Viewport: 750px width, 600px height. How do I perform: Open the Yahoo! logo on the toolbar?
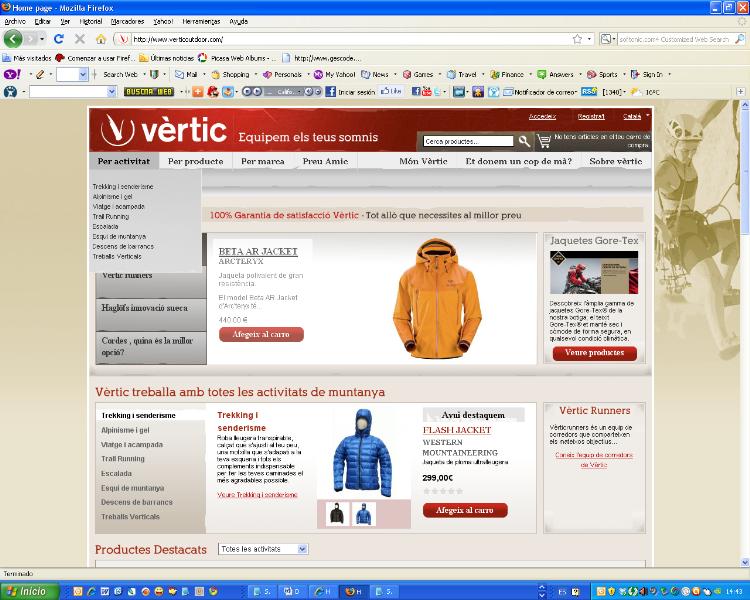[x=12, y=74]
